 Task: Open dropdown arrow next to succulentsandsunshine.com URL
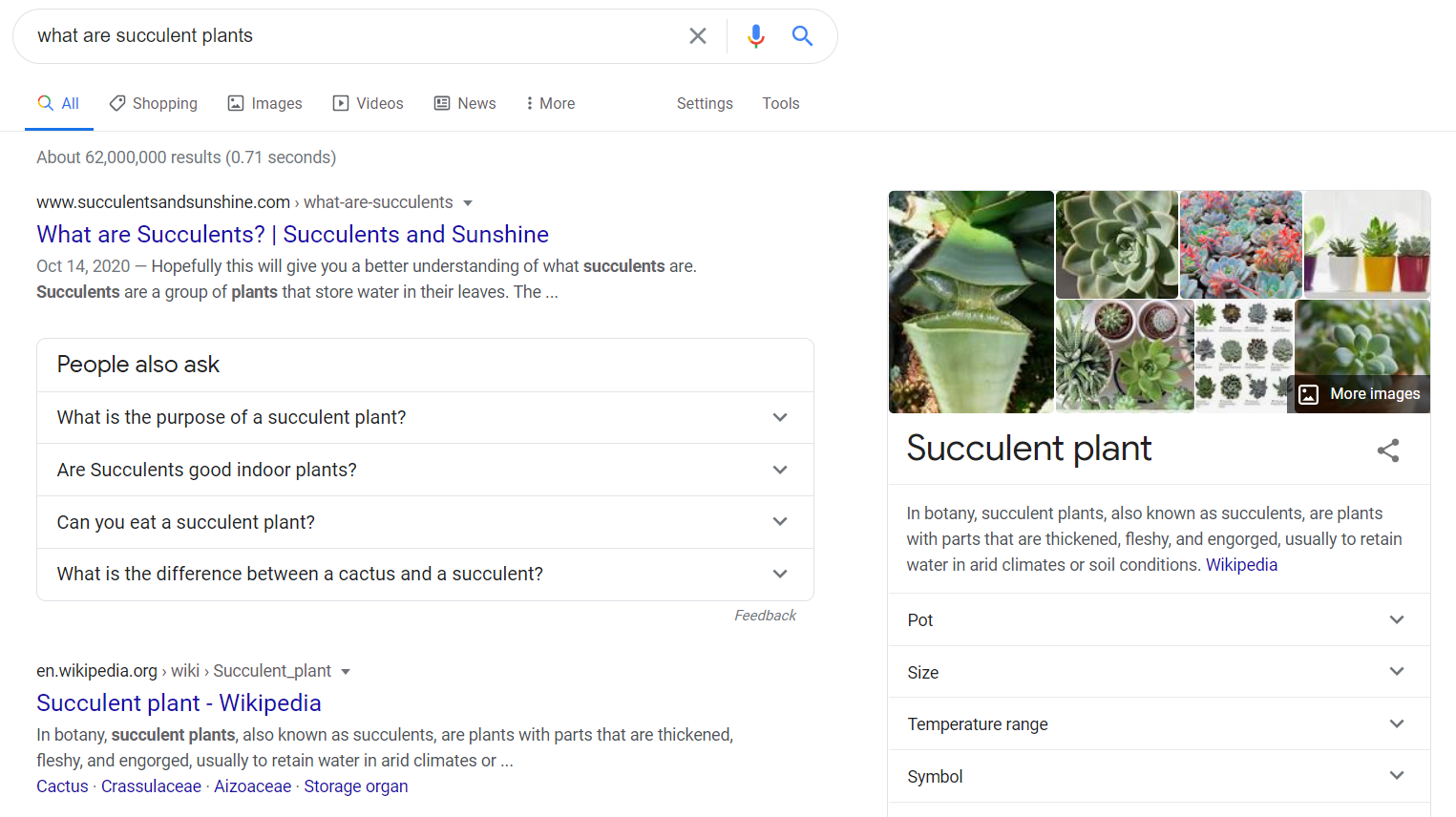[x=468, y=202]
